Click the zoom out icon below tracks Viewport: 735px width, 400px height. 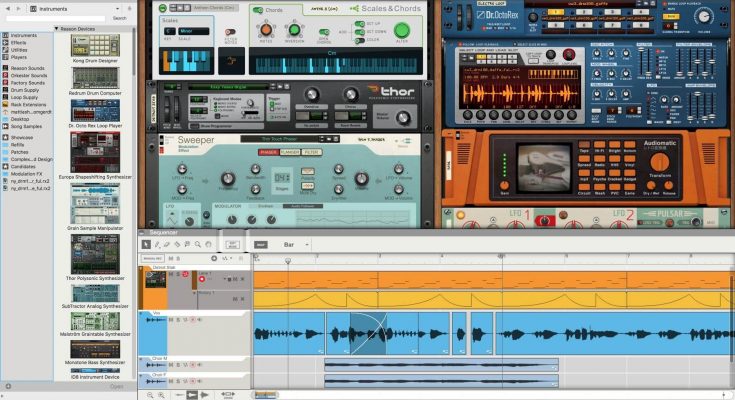[150, 395]
